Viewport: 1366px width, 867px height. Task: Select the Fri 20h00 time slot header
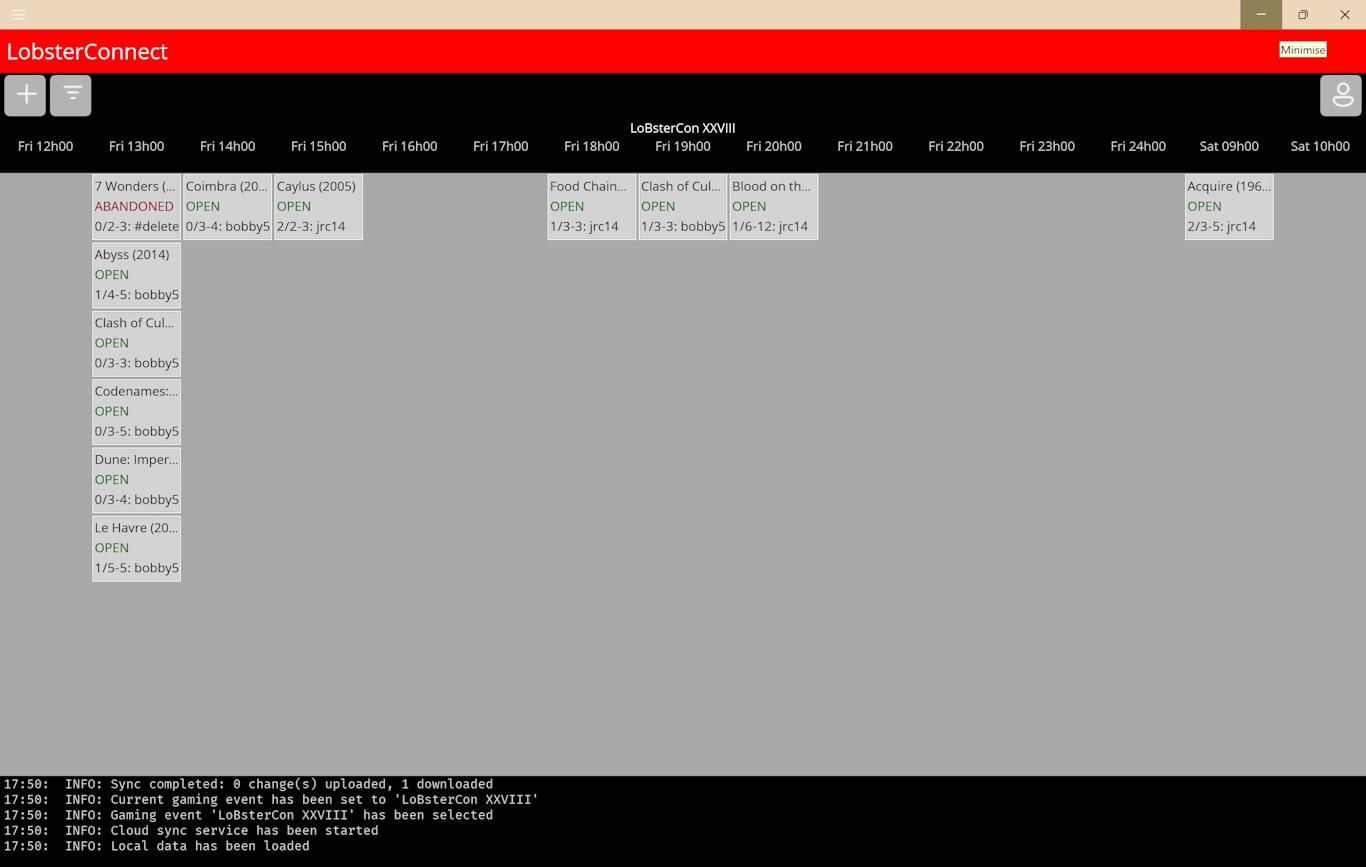tap(773, 146)
